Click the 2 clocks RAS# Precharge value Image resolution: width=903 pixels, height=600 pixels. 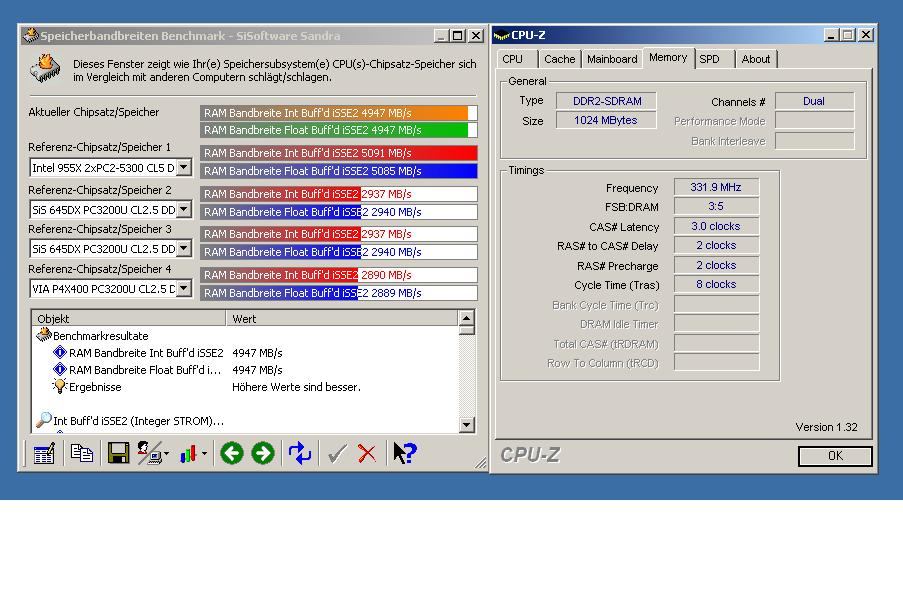(x=716, y=265)
